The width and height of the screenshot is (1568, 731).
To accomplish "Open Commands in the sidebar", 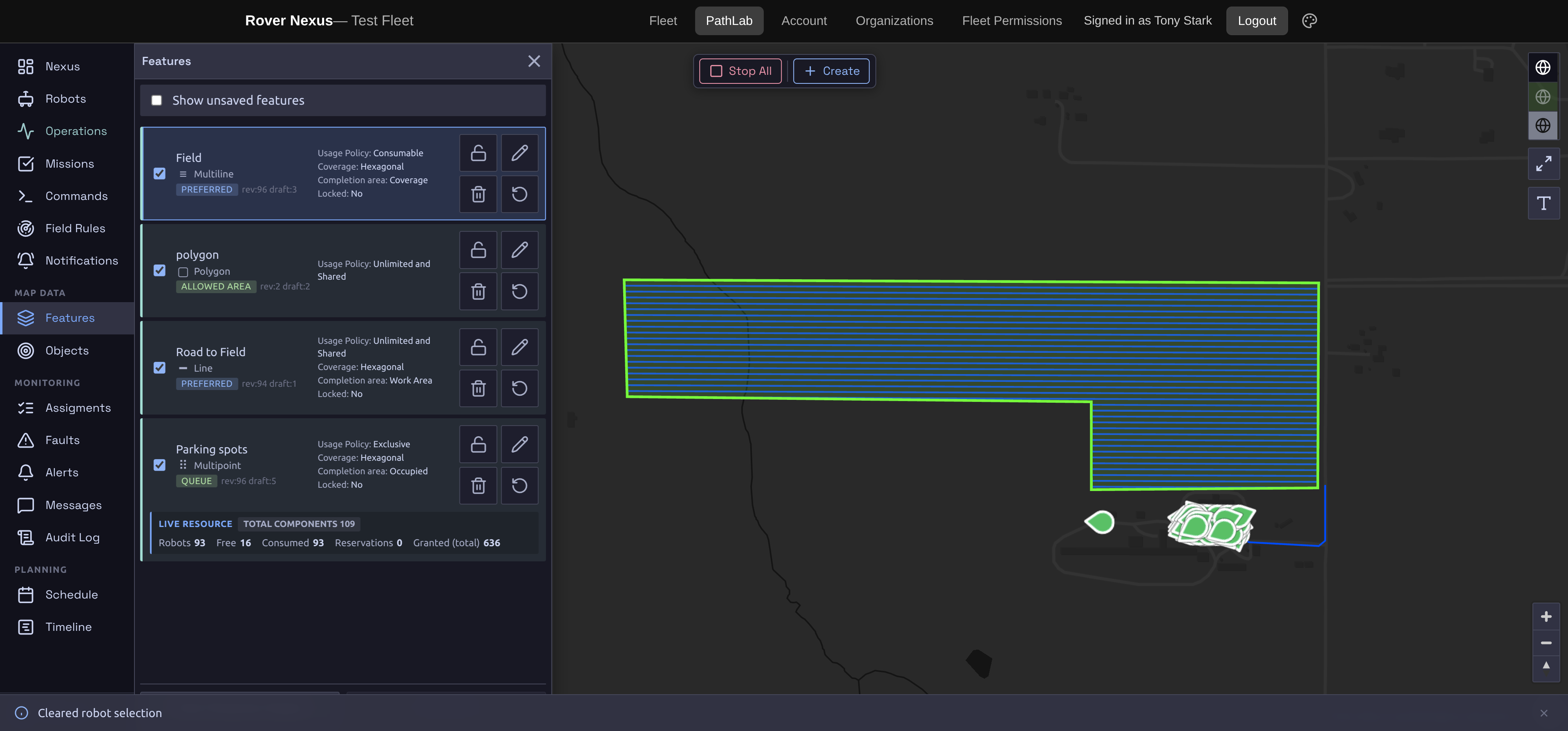I will (67, 196).
